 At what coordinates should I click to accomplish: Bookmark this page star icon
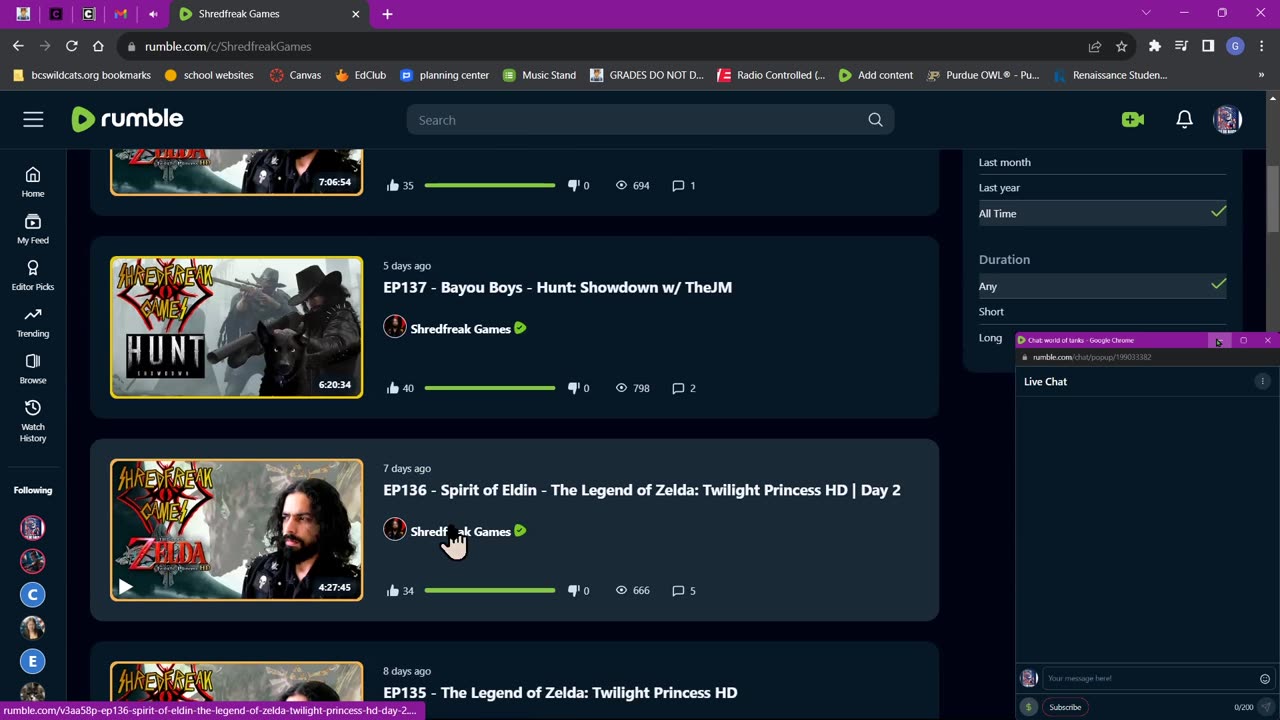click(1122, 46)
